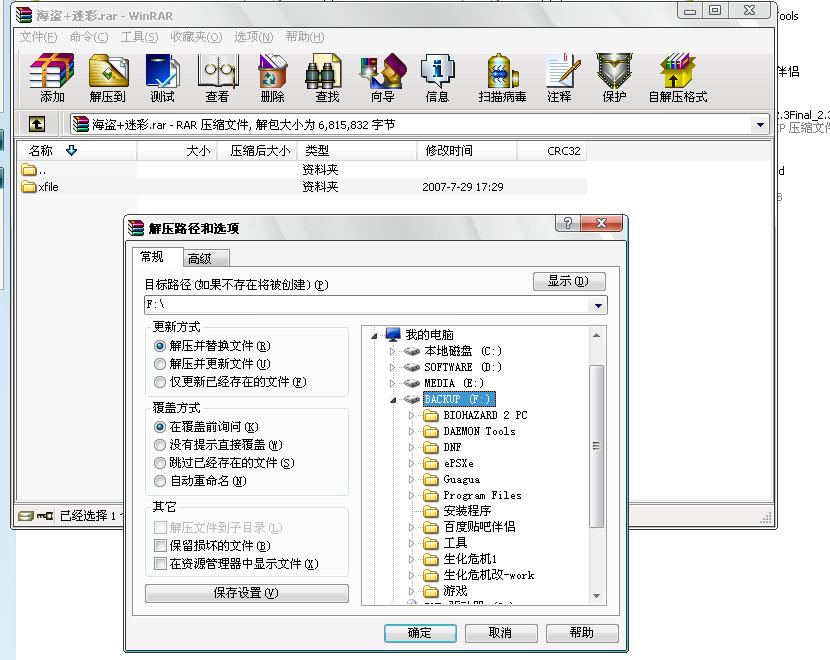Open the archive address bar dropdown arrow
This screenshot has height=660, width=830.
click(760, 125)
